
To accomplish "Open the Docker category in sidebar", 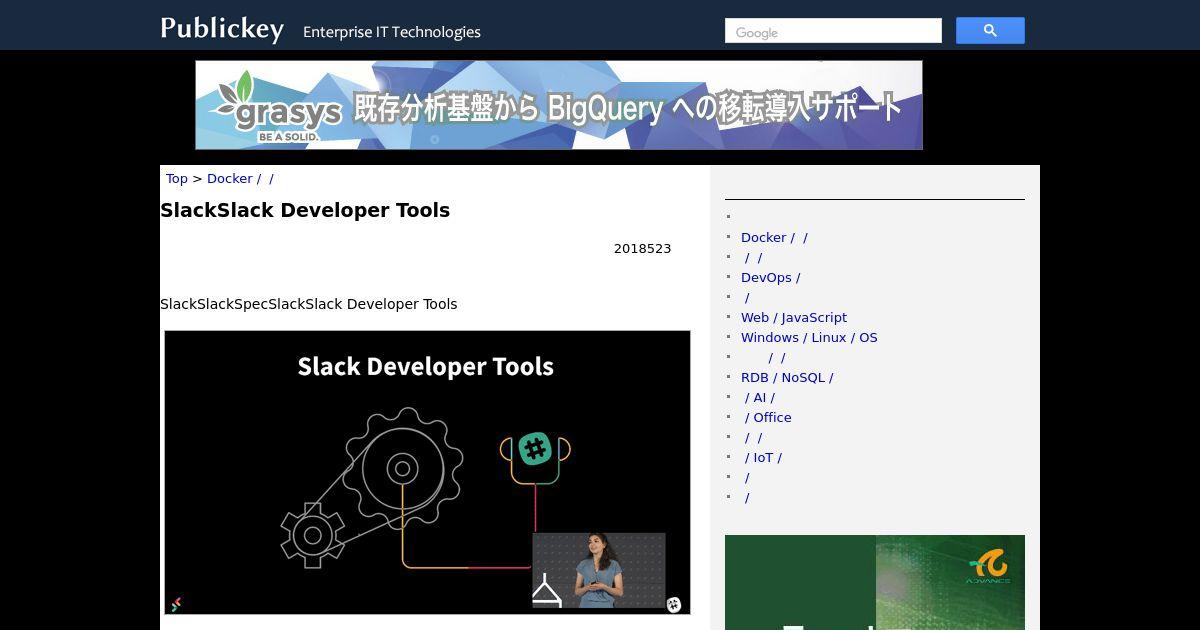I will coord(774,238).
